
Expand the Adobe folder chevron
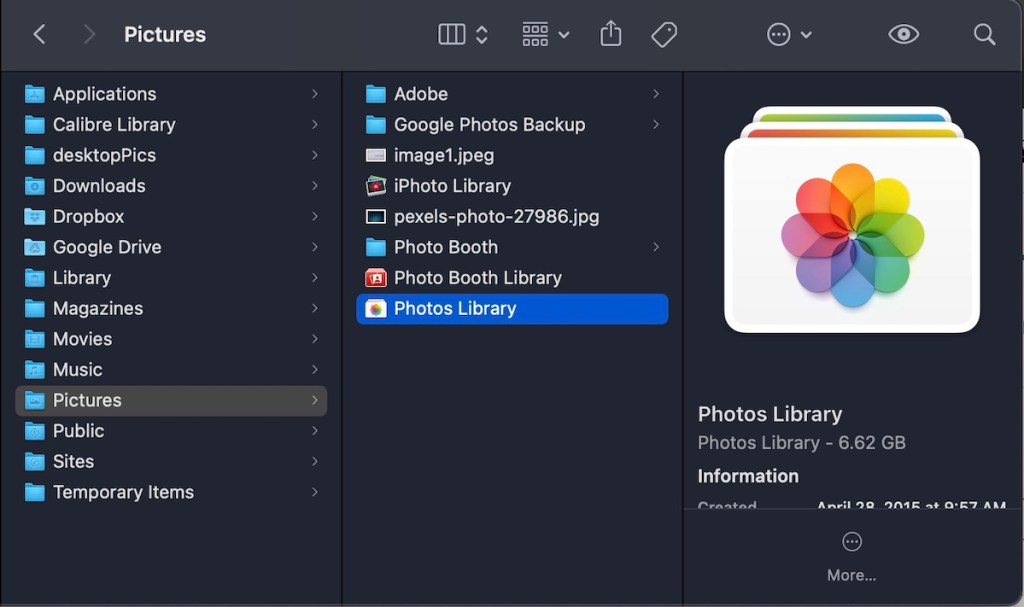[x=656, y=94]
